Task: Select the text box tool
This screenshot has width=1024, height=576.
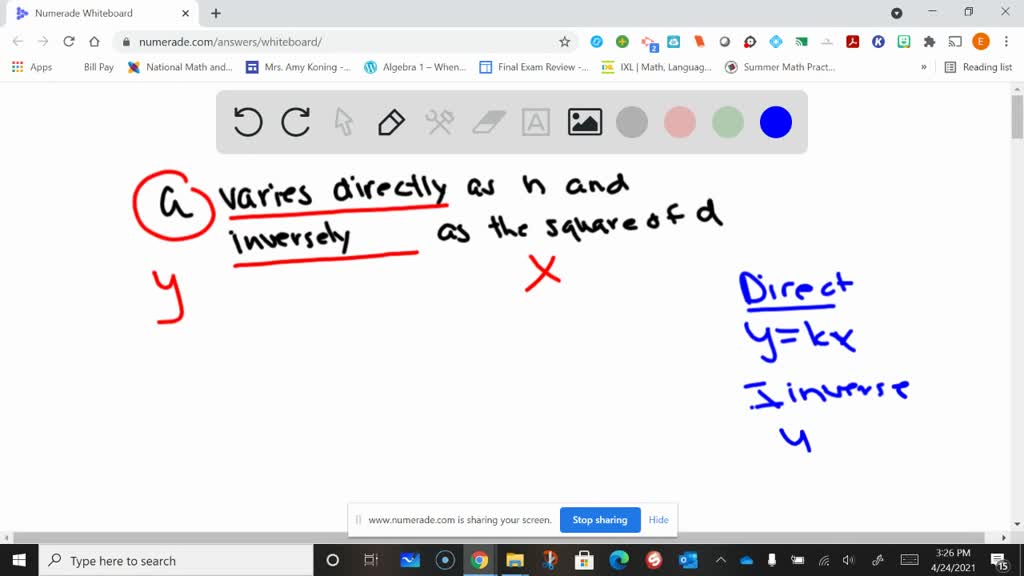Action: pyautogui.click(x=536, y=122)
